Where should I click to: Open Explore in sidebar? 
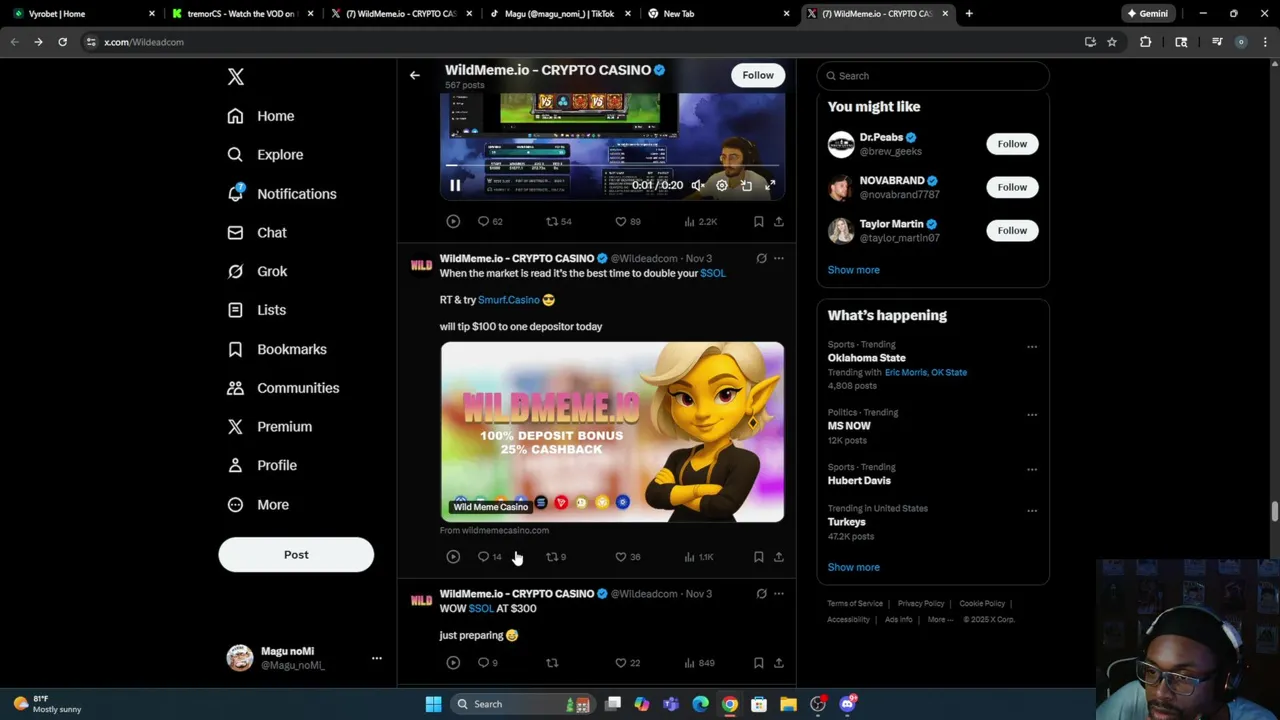click(x=265, y=155)
